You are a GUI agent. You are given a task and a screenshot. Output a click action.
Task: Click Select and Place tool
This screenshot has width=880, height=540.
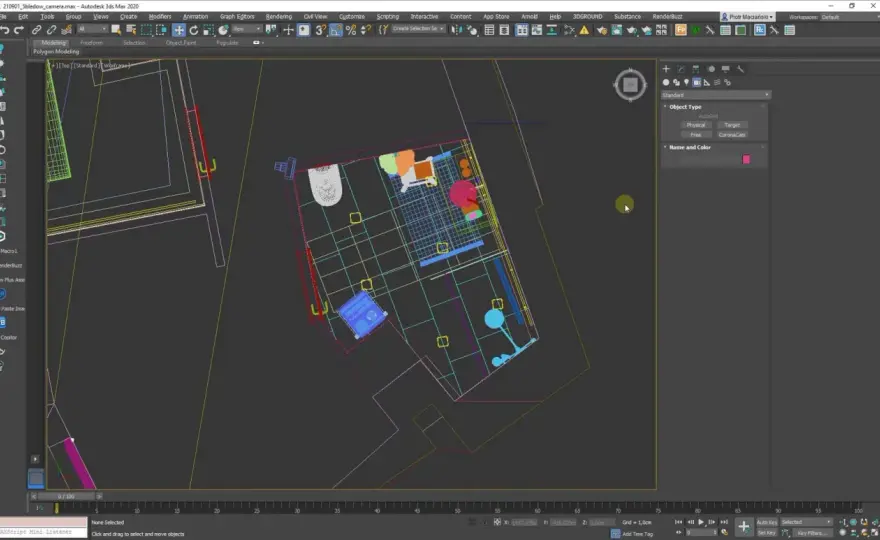click(223, 30)
